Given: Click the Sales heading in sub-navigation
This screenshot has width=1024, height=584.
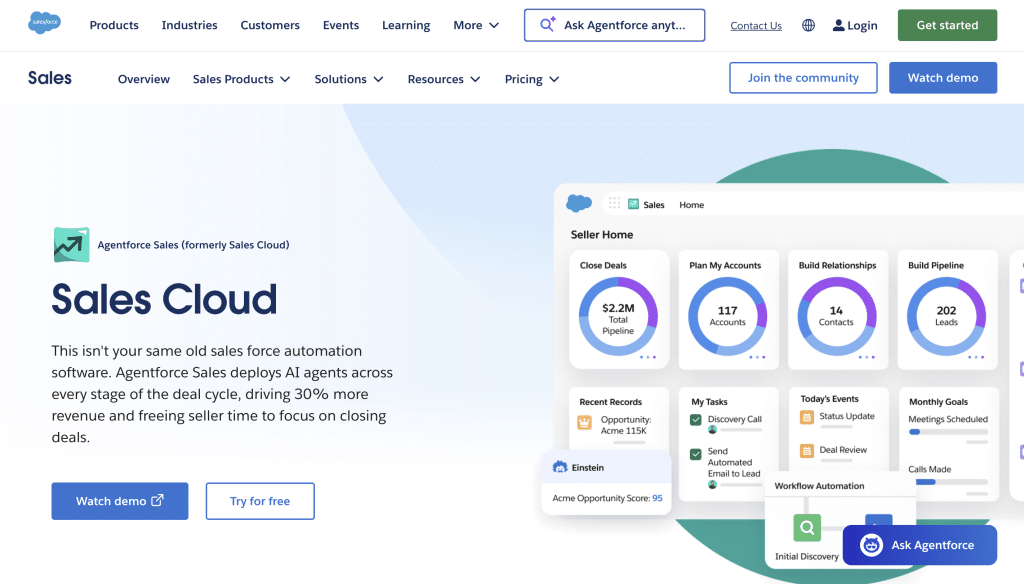Looking at the screenshot, I should click(x=50, y=78).
